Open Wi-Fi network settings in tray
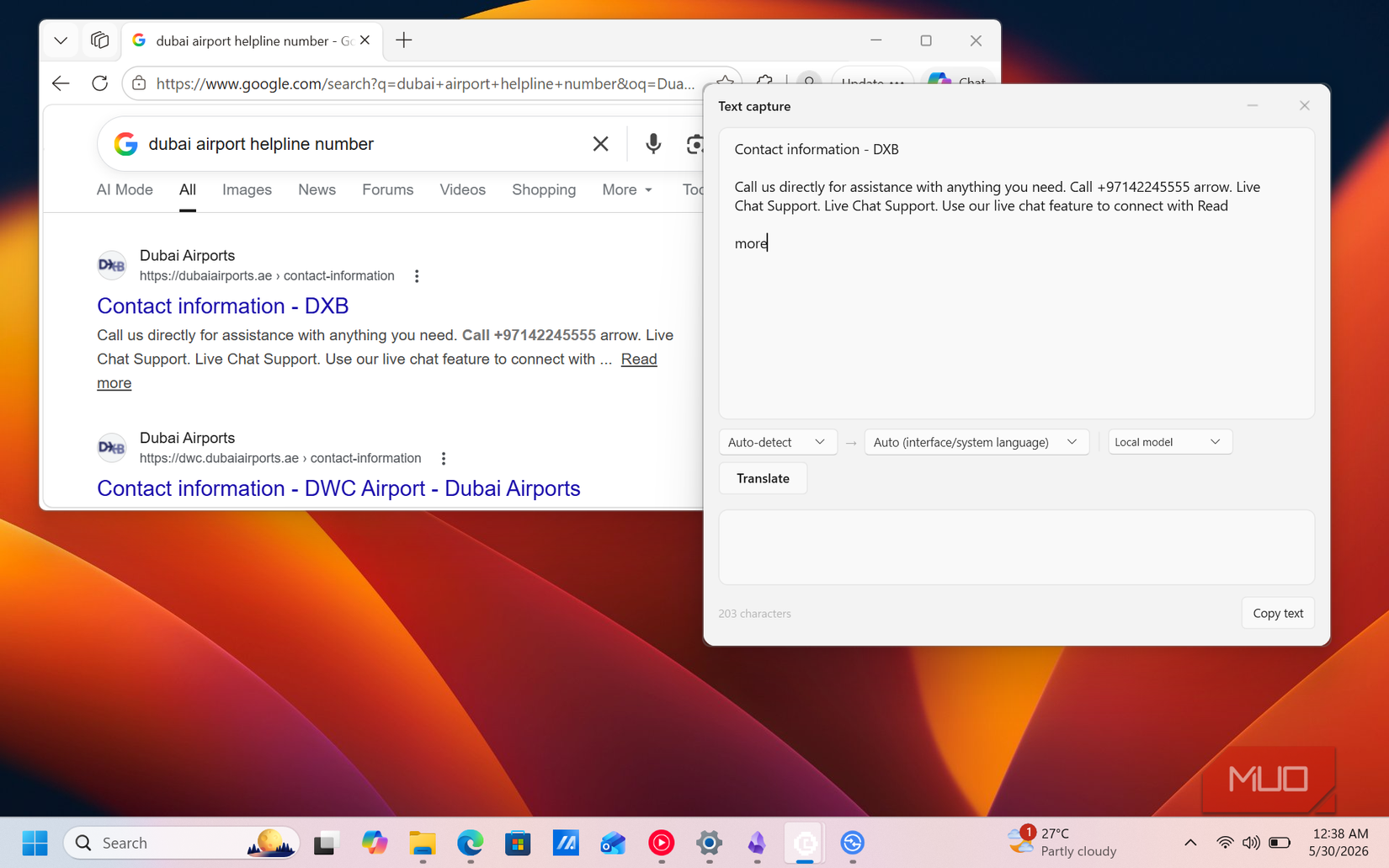 coord(1225,843)
